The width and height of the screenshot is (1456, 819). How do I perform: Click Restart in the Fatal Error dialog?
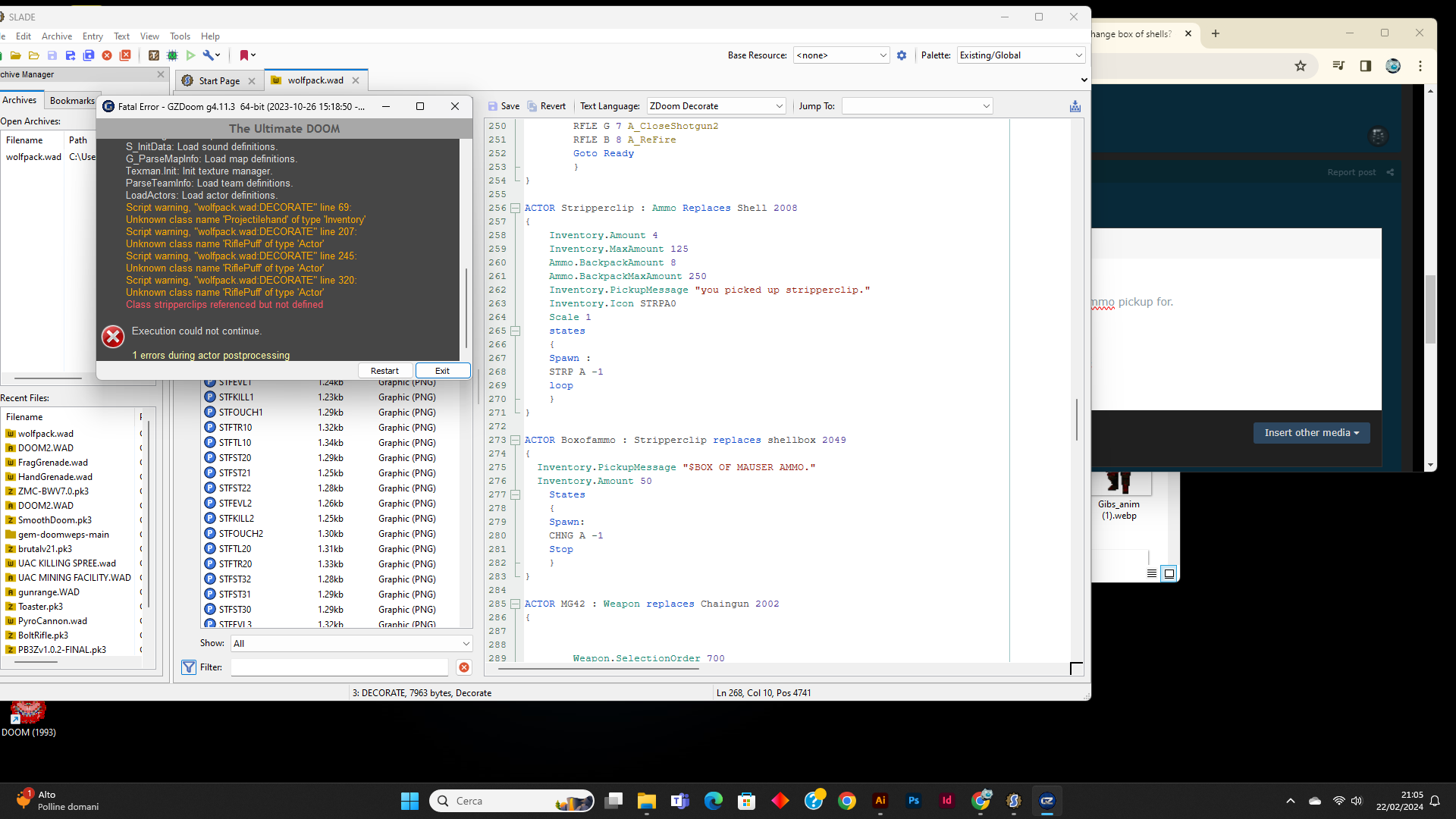pyautogui.click(x=384, y=371)
